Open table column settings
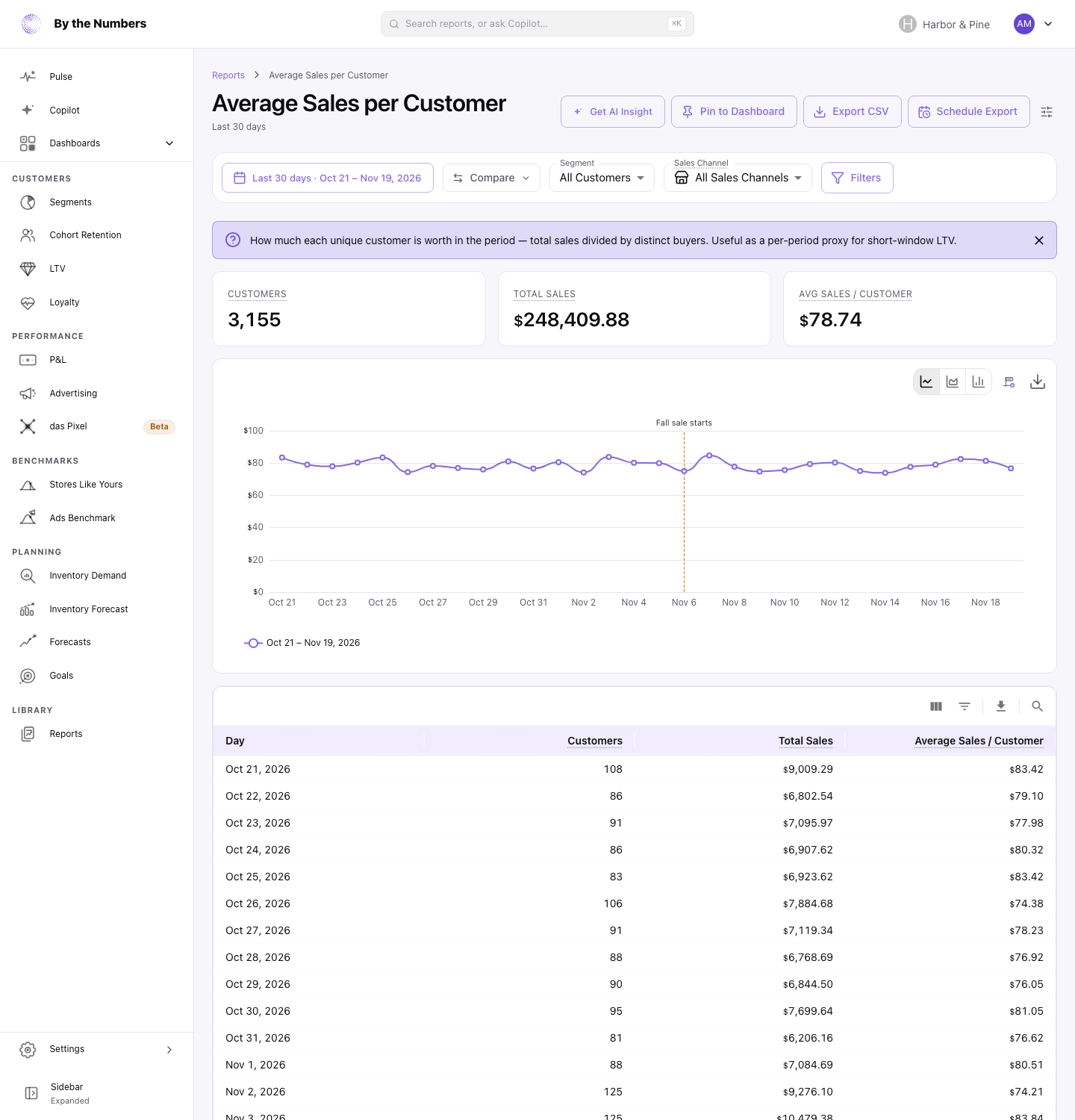The width and height of the screenshot is (1075, 1120). [x=936, y=706]
